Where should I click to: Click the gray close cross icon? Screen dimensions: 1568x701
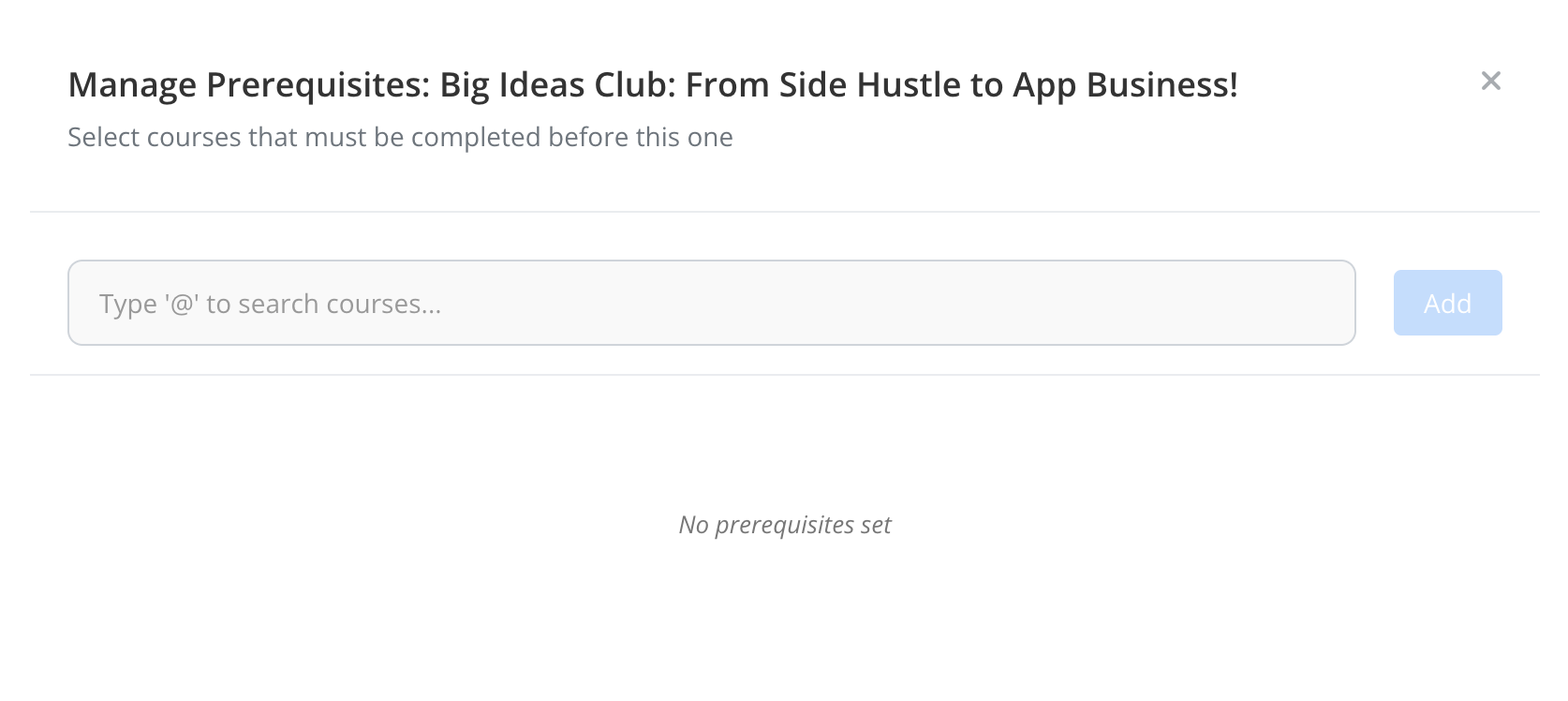pyautogui.click(x=1490, y=82)
